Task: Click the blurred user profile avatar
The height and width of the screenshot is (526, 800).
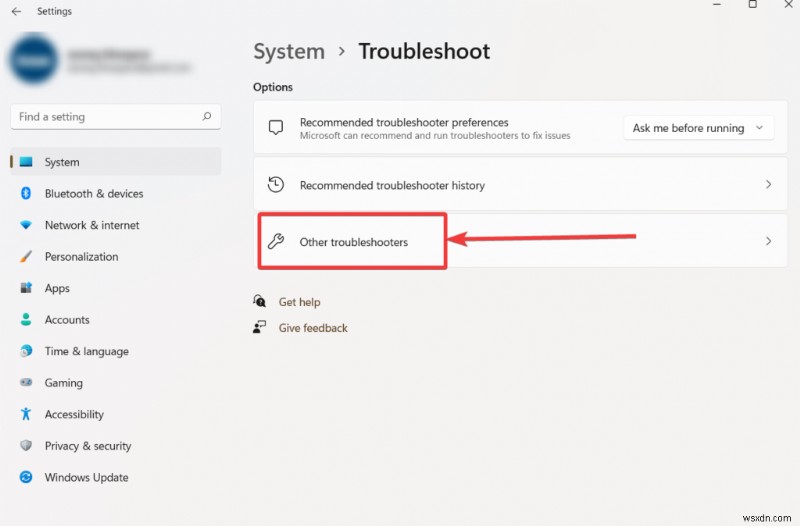Action: [x=33, y=60]
